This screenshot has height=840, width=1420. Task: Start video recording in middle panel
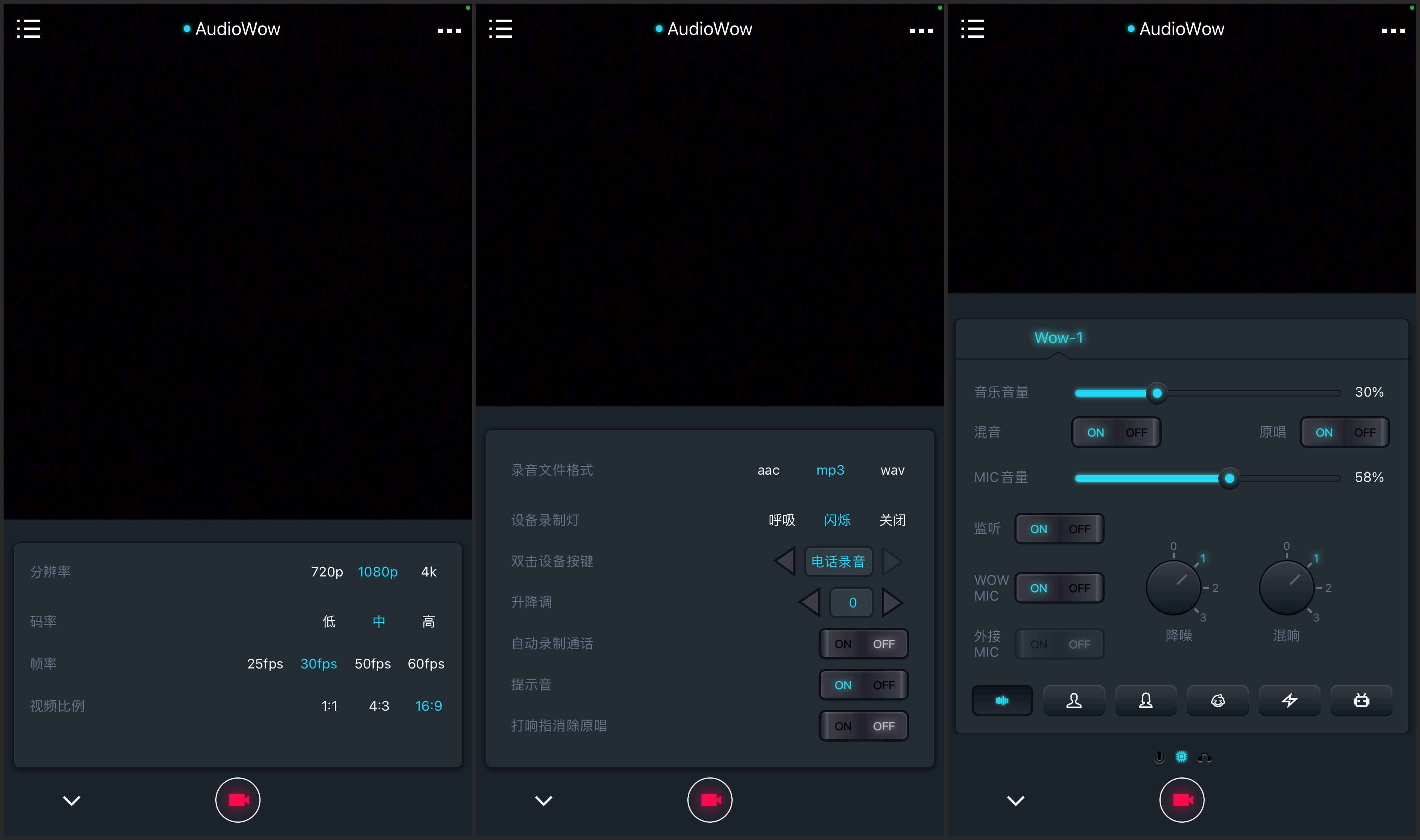tap(710, 800)
